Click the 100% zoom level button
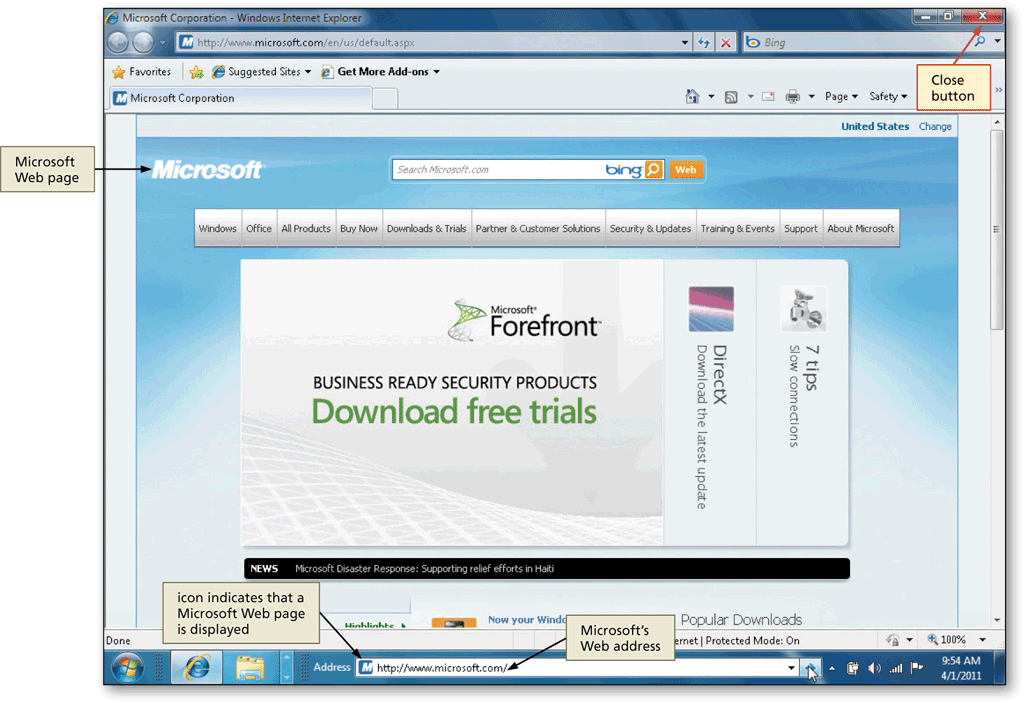 948,640
